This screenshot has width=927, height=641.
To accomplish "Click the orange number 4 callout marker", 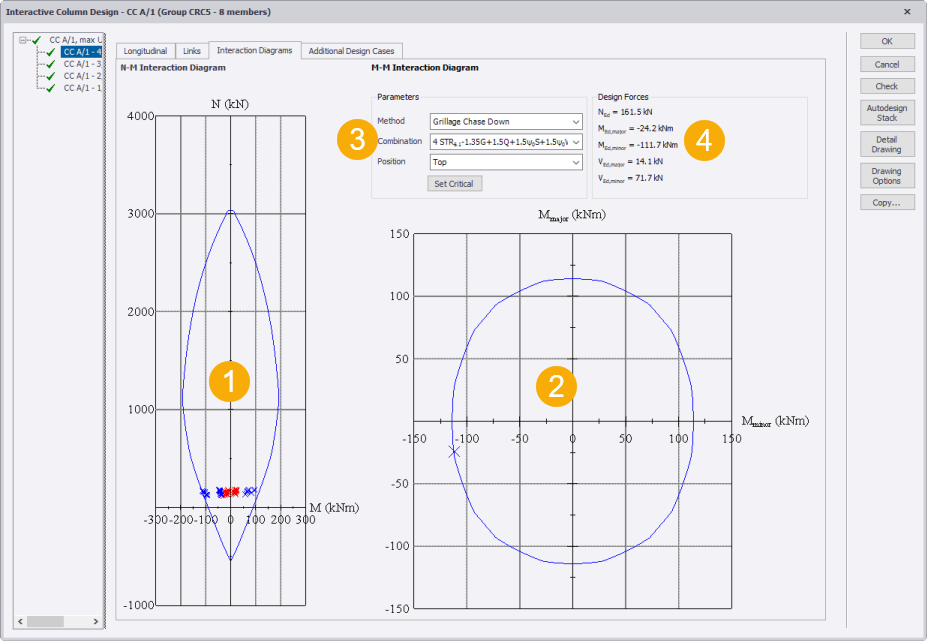I will pos(704,140).
